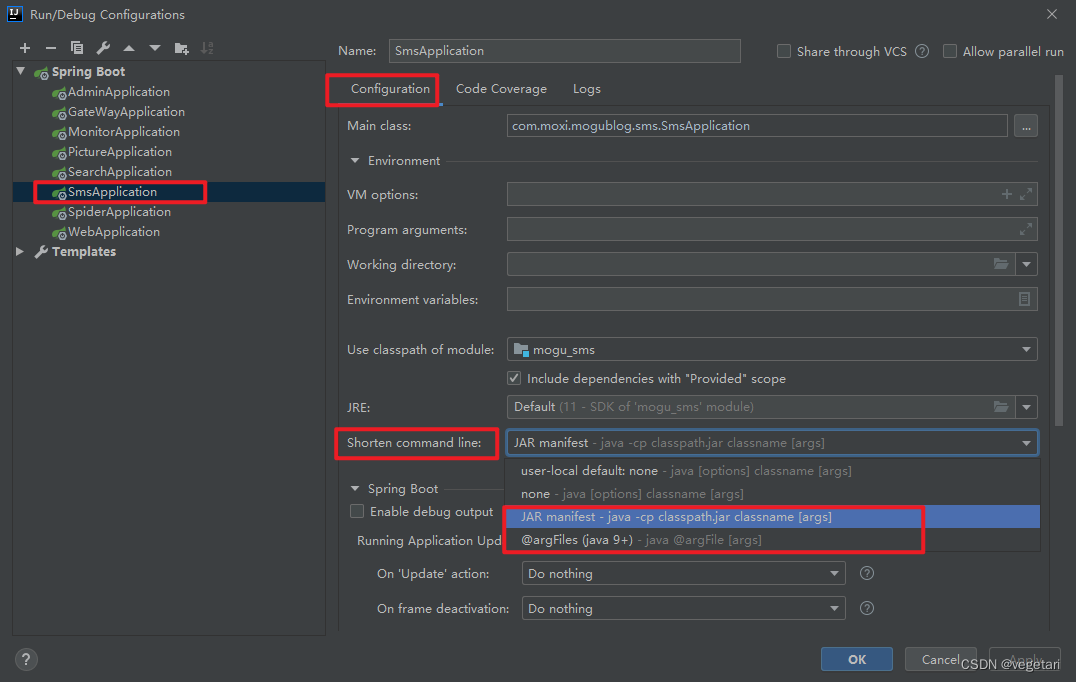Switch to the Code Coverage tab

point(501,88)
